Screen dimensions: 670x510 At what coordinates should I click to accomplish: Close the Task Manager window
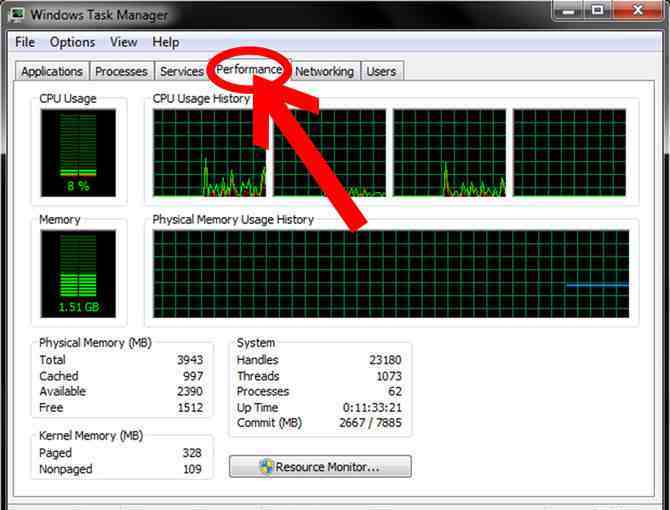[638, 10]
